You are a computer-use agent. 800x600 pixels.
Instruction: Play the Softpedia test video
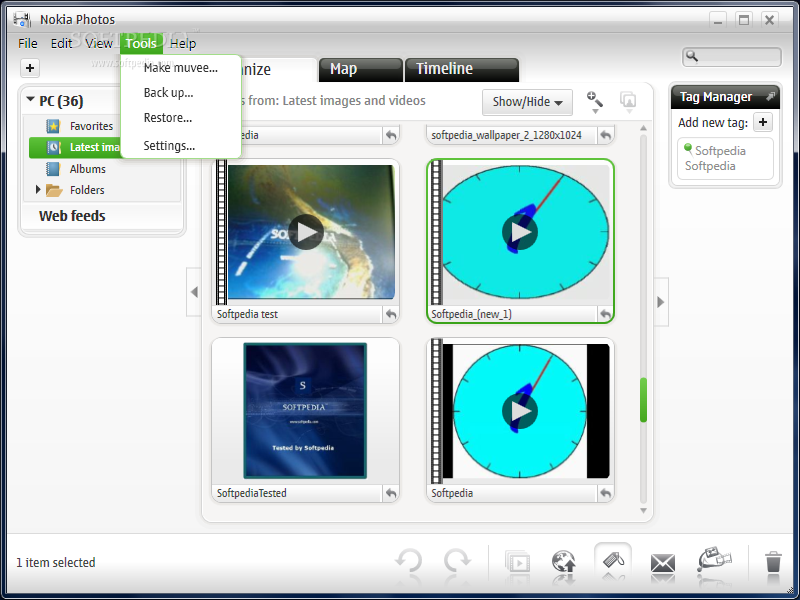pyautogui.click(x=306, y=232)
